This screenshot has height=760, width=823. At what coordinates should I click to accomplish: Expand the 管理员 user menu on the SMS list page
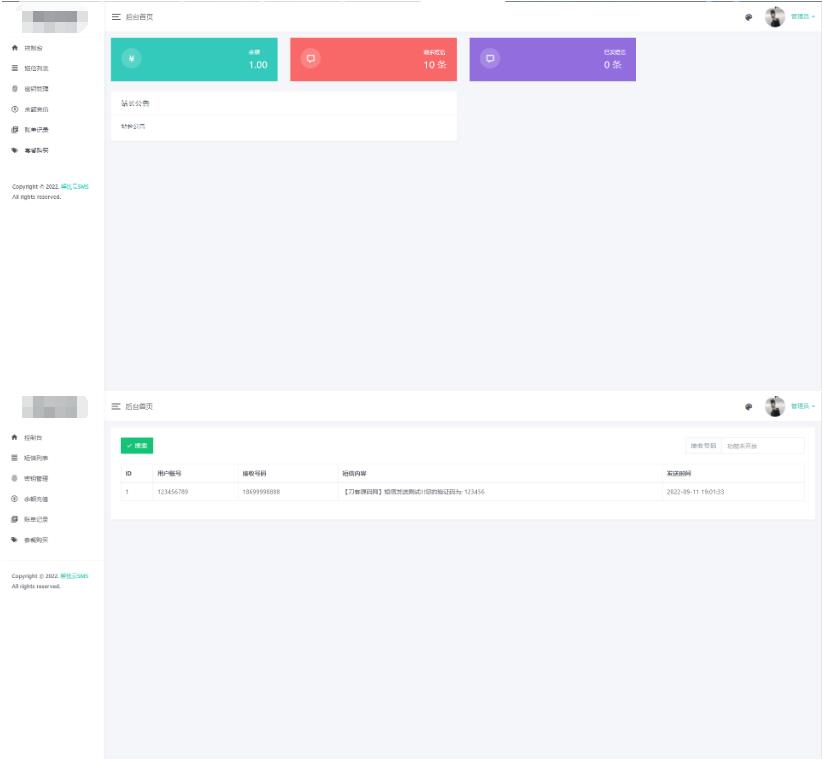[802, 406]
